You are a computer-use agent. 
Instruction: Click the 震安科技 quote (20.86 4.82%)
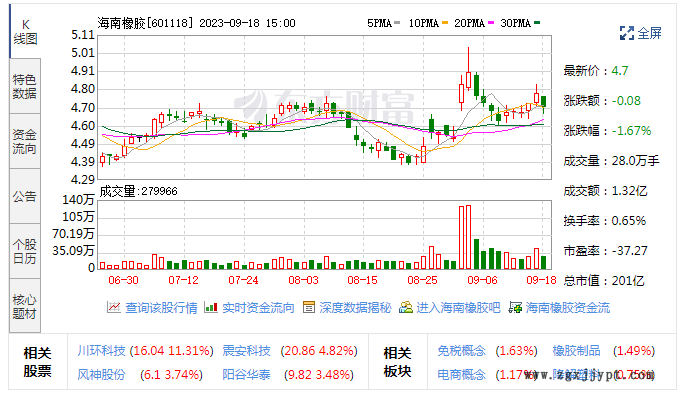[319, 351]
